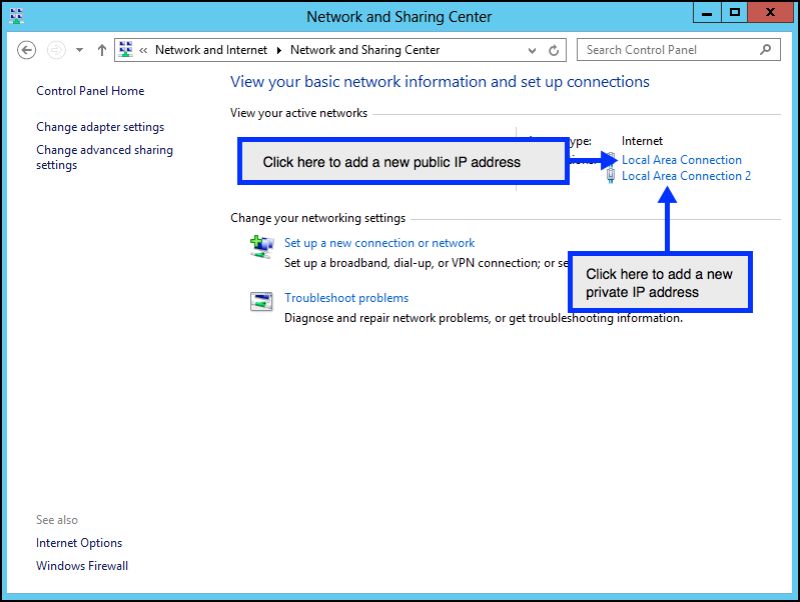
Task: Open Internet Options under See also
Action: click(79, 543)
